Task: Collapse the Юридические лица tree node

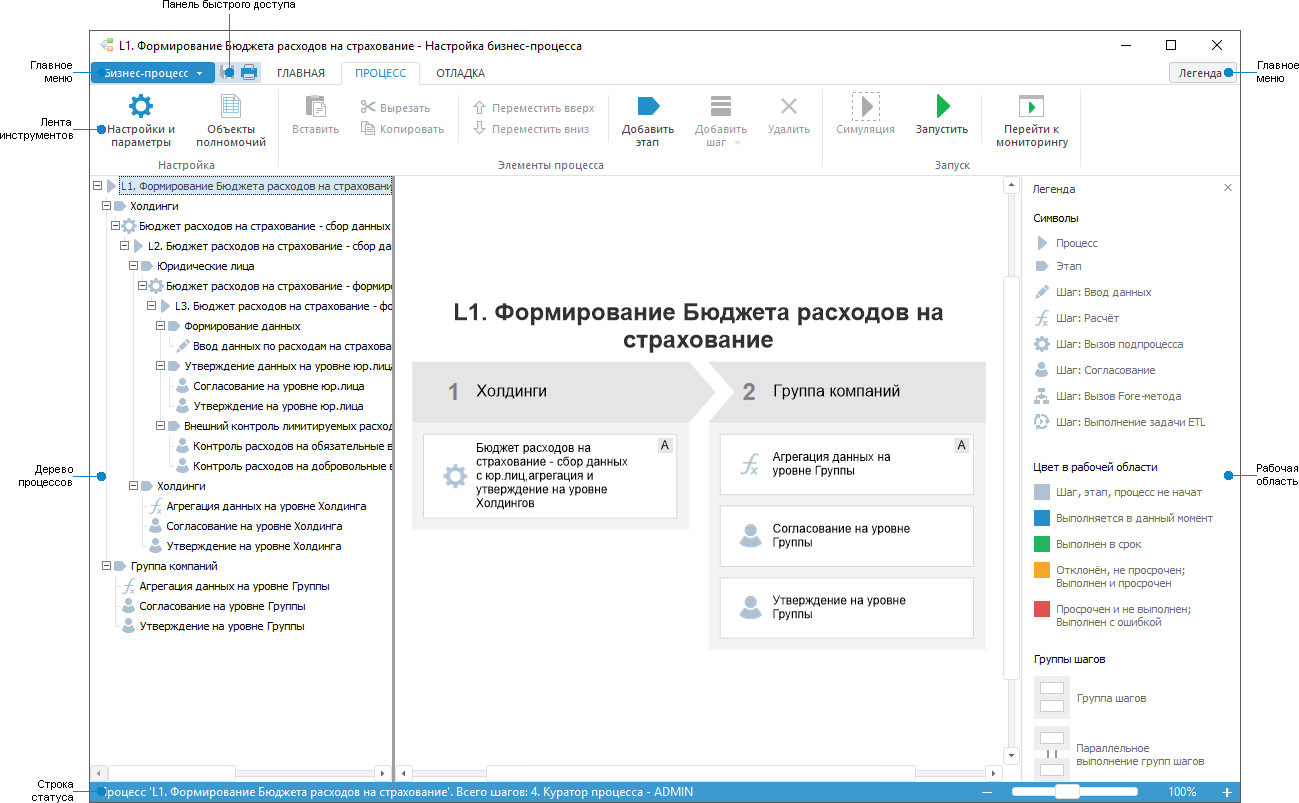Action: click(133, 266)
